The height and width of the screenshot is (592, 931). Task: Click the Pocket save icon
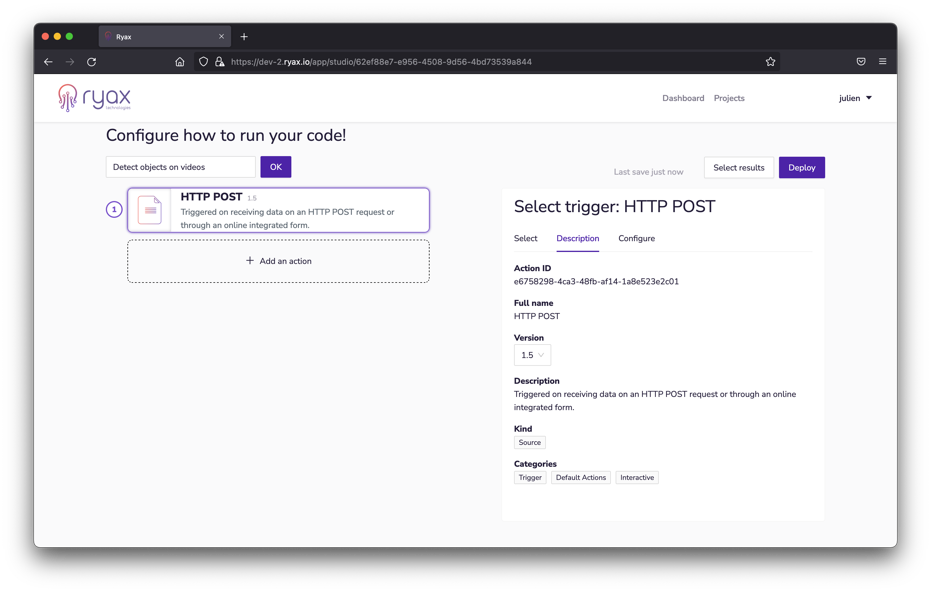[861, 62]
